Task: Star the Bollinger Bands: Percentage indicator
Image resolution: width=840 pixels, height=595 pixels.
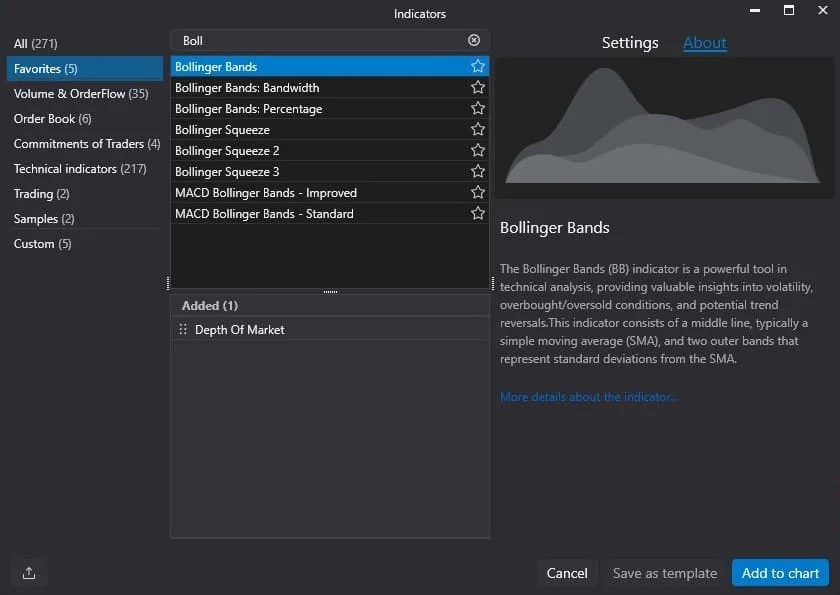Action: point(477,108)
